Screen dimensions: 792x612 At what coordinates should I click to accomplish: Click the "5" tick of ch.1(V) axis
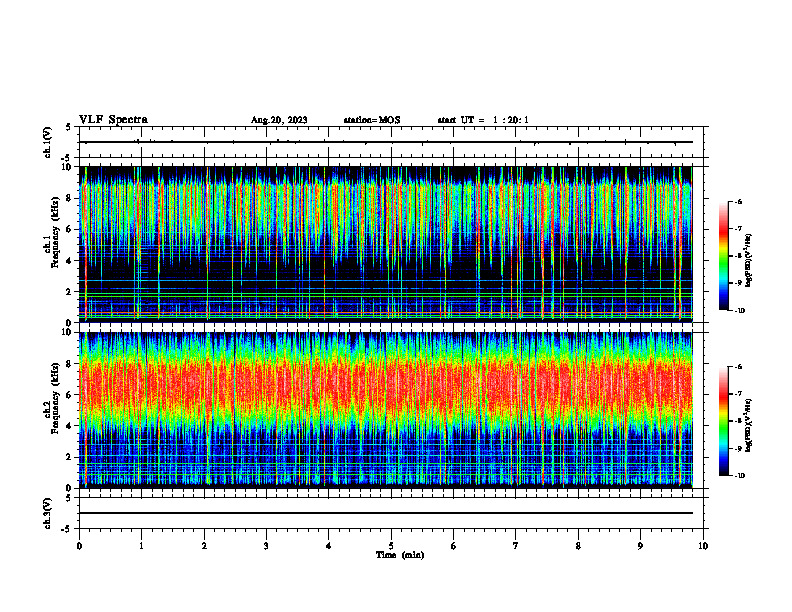tap(70, 128)
